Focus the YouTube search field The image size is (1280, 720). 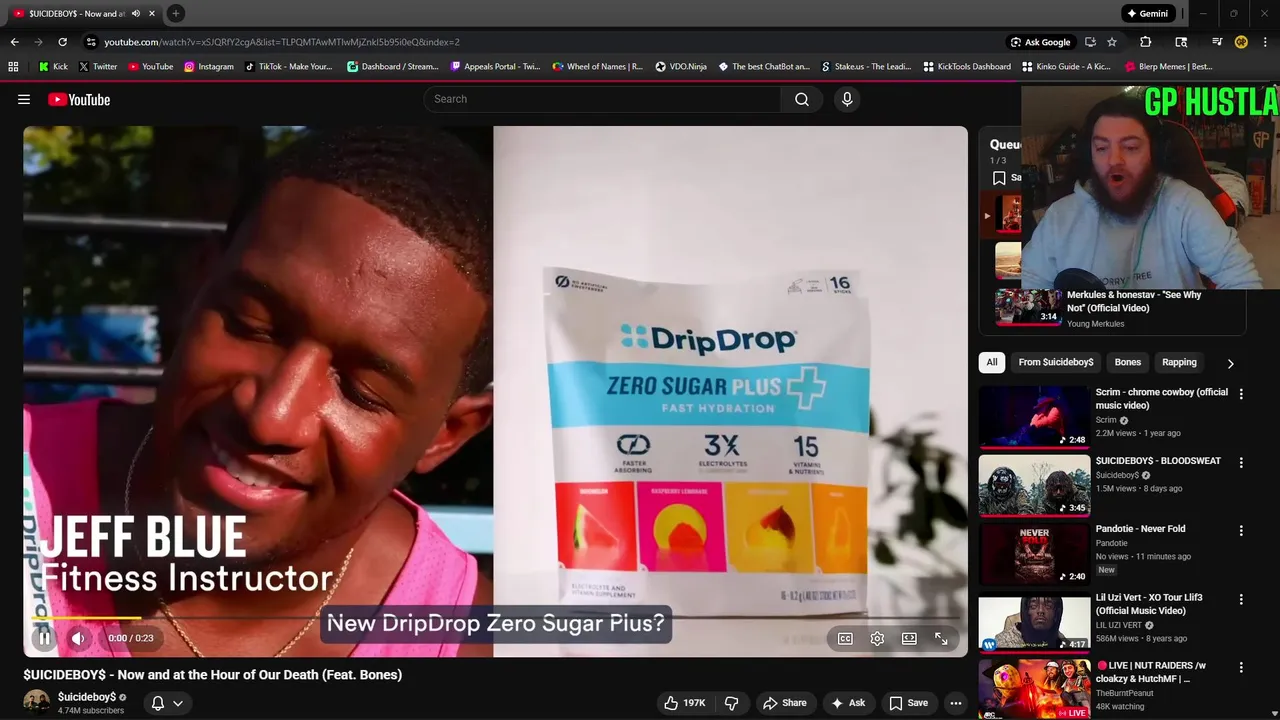point(603,99)
